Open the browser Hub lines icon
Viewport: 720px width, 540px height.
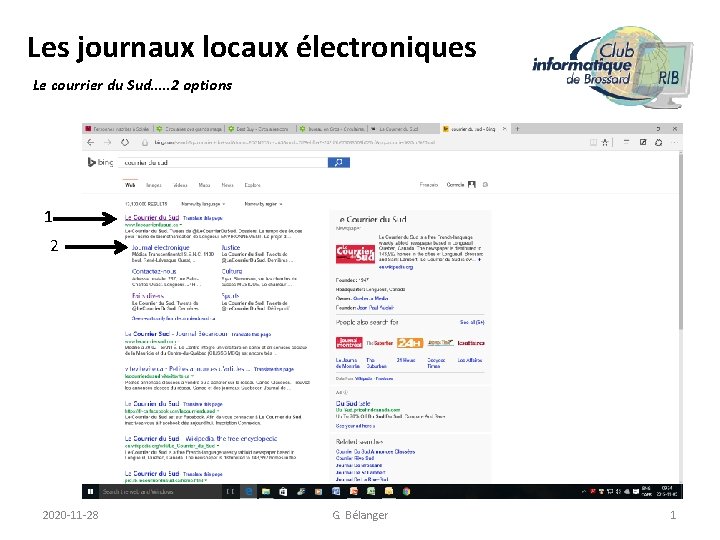point(626,142)
